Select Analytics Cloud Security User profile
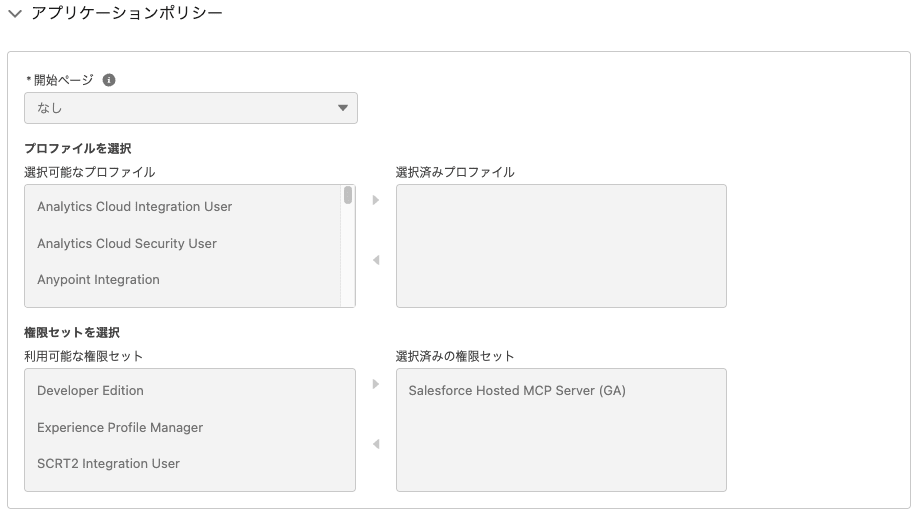The height and width of the screenshot is (514, 917). [127, 244]
